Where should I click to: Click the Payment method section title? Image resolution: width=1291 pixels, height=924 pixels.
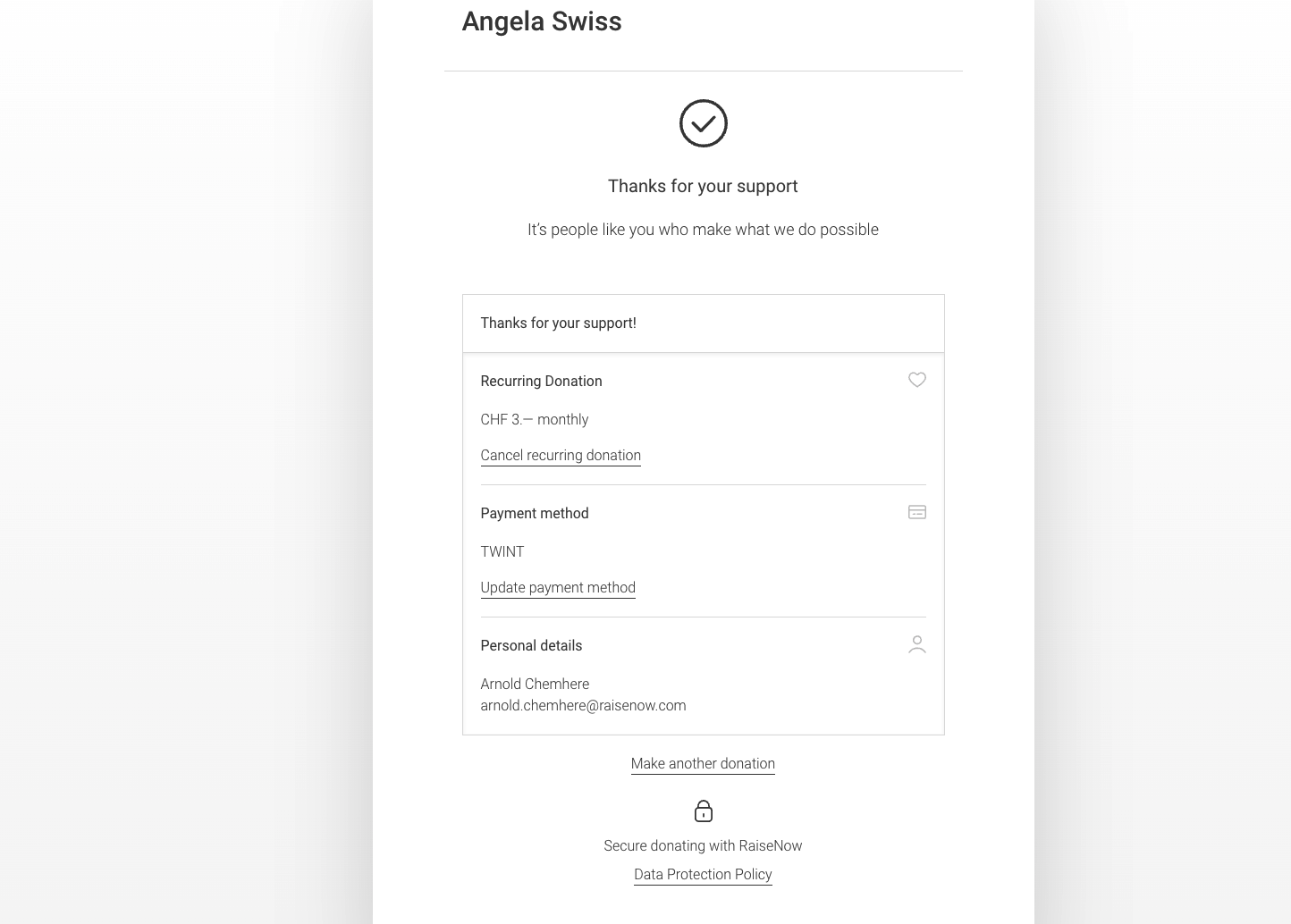[x=535, y=513]
